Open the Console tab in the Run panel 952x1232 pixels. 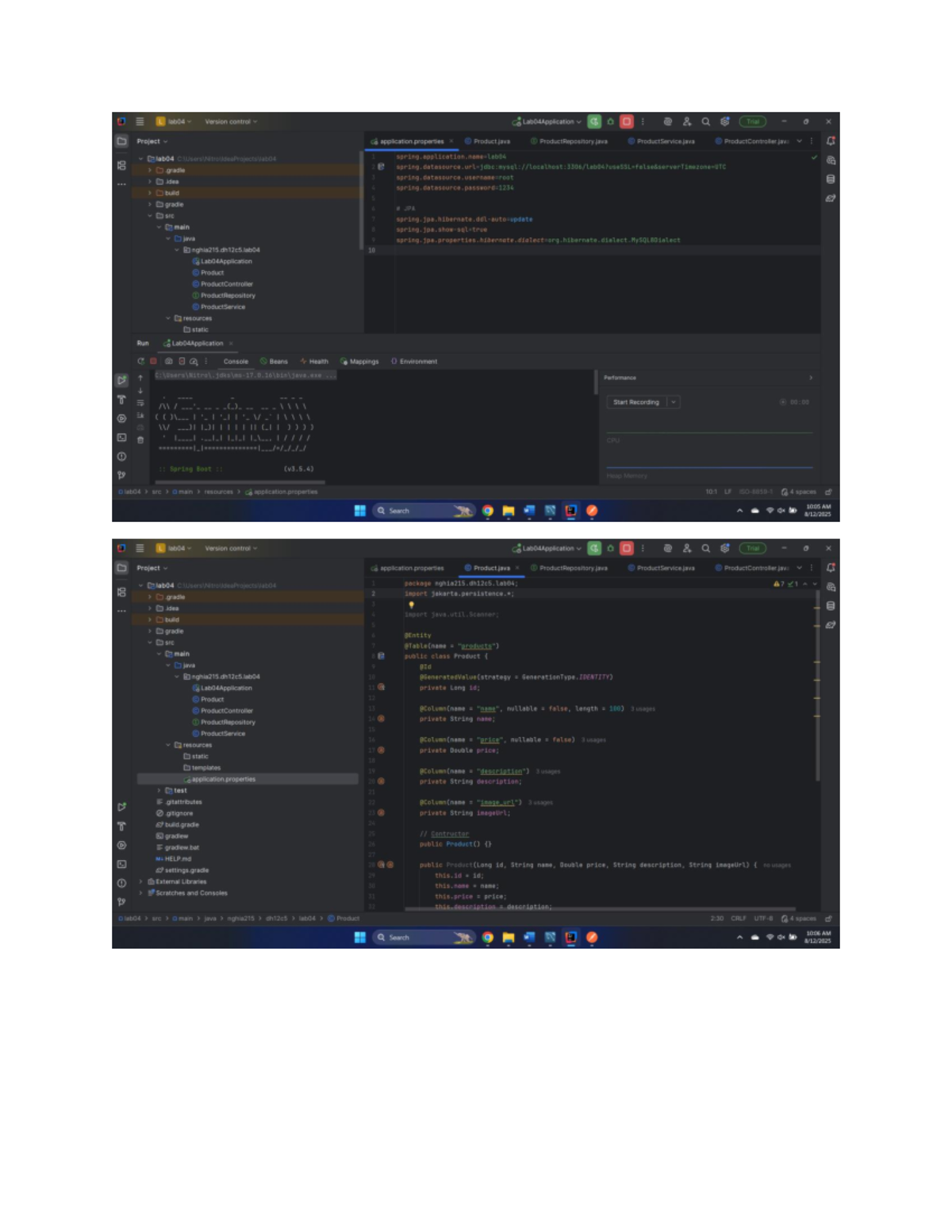(x=236, y=361)
